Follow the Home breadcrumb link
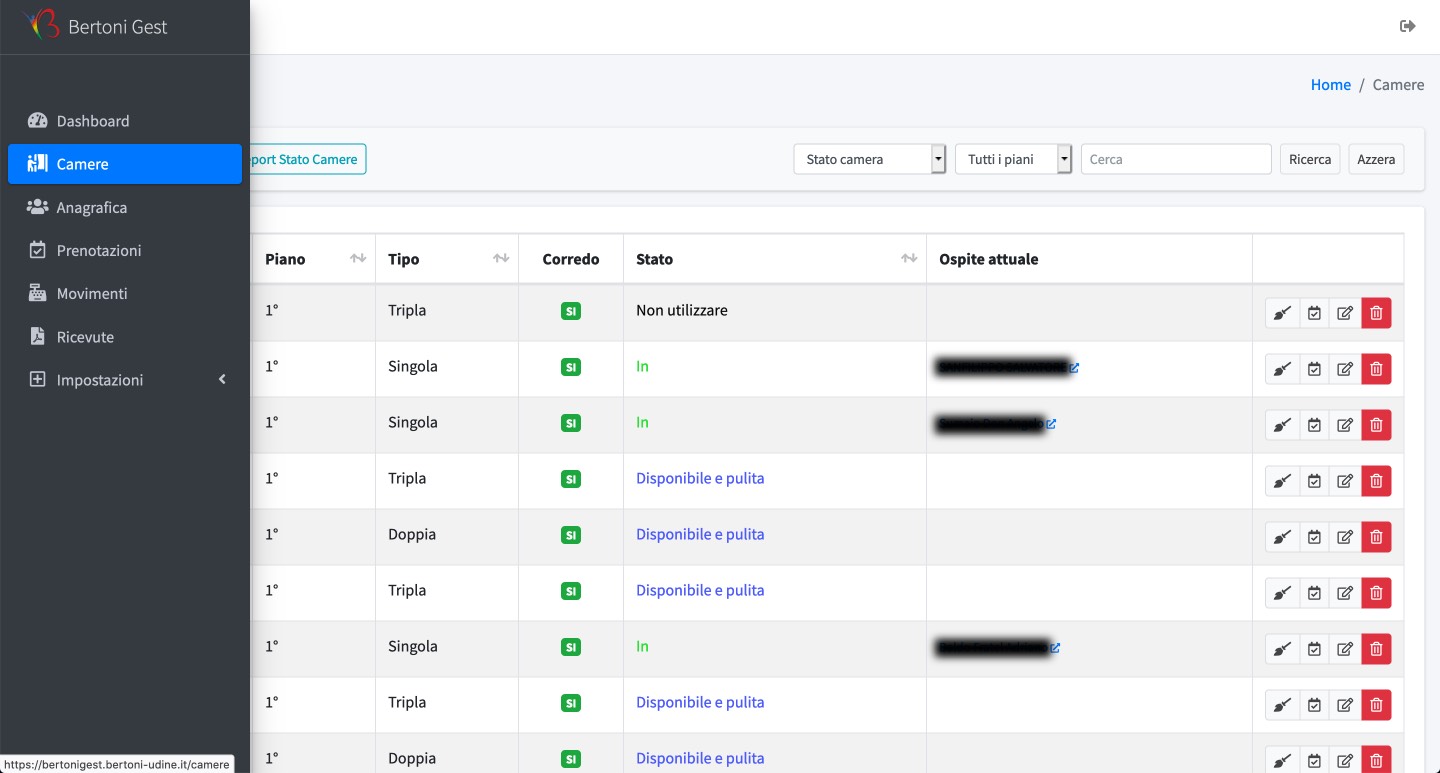Screen dimensions: 1440x773 (1331, 85)
